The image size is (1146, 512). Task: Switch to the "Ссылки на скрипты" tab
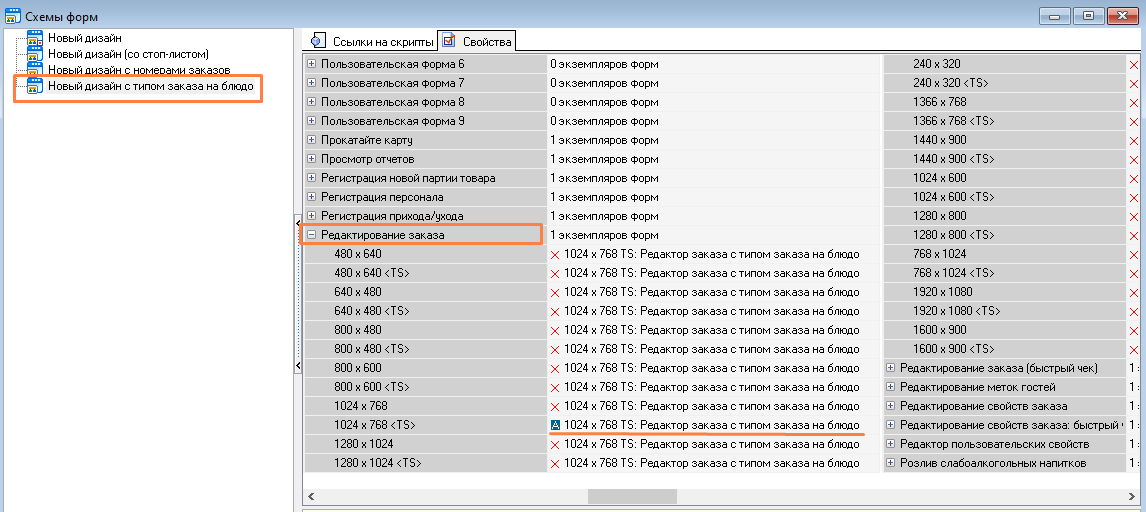click(383, 42)
